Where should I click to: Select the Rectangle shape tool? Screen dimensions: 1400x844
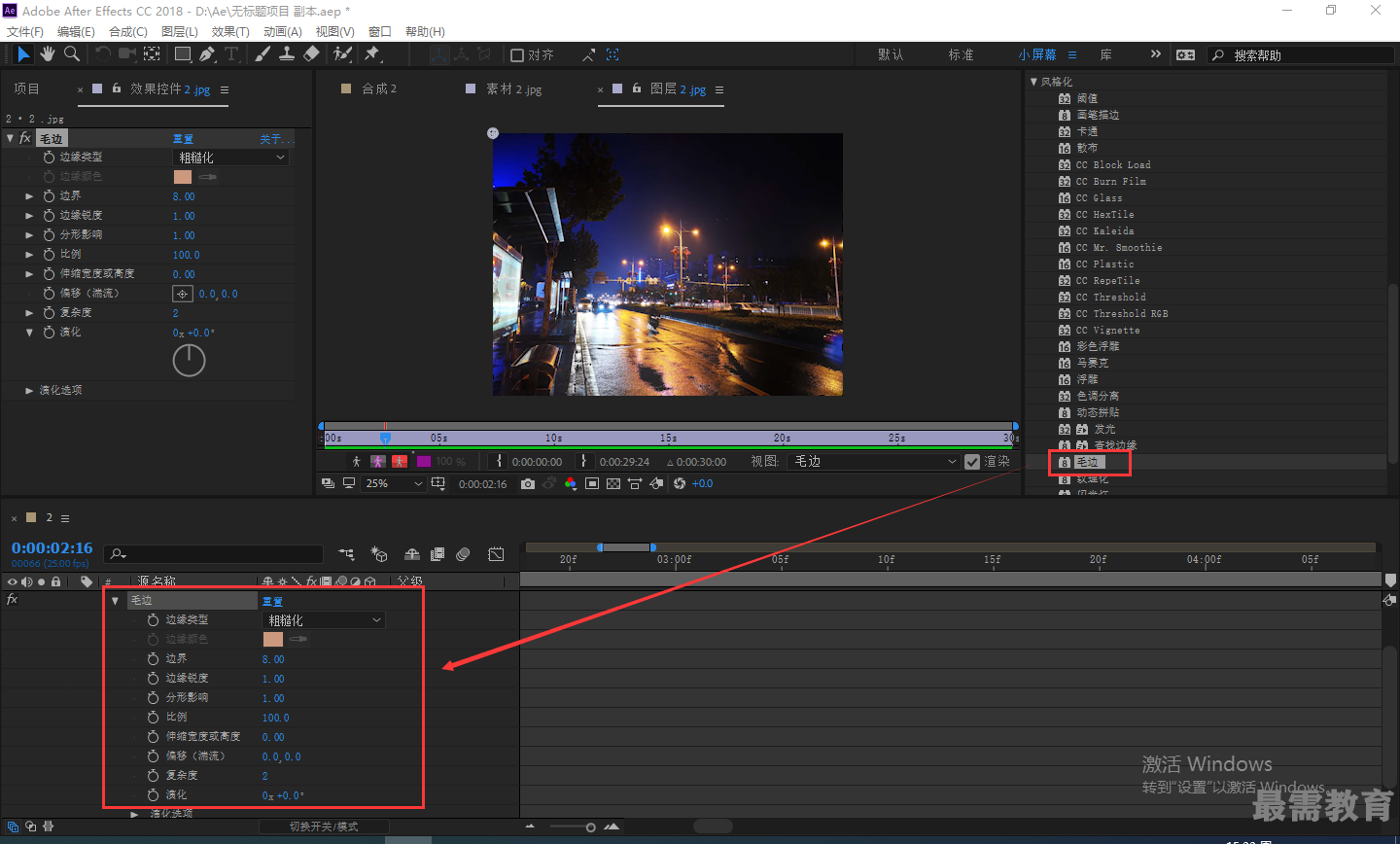[x=182, y=54]
